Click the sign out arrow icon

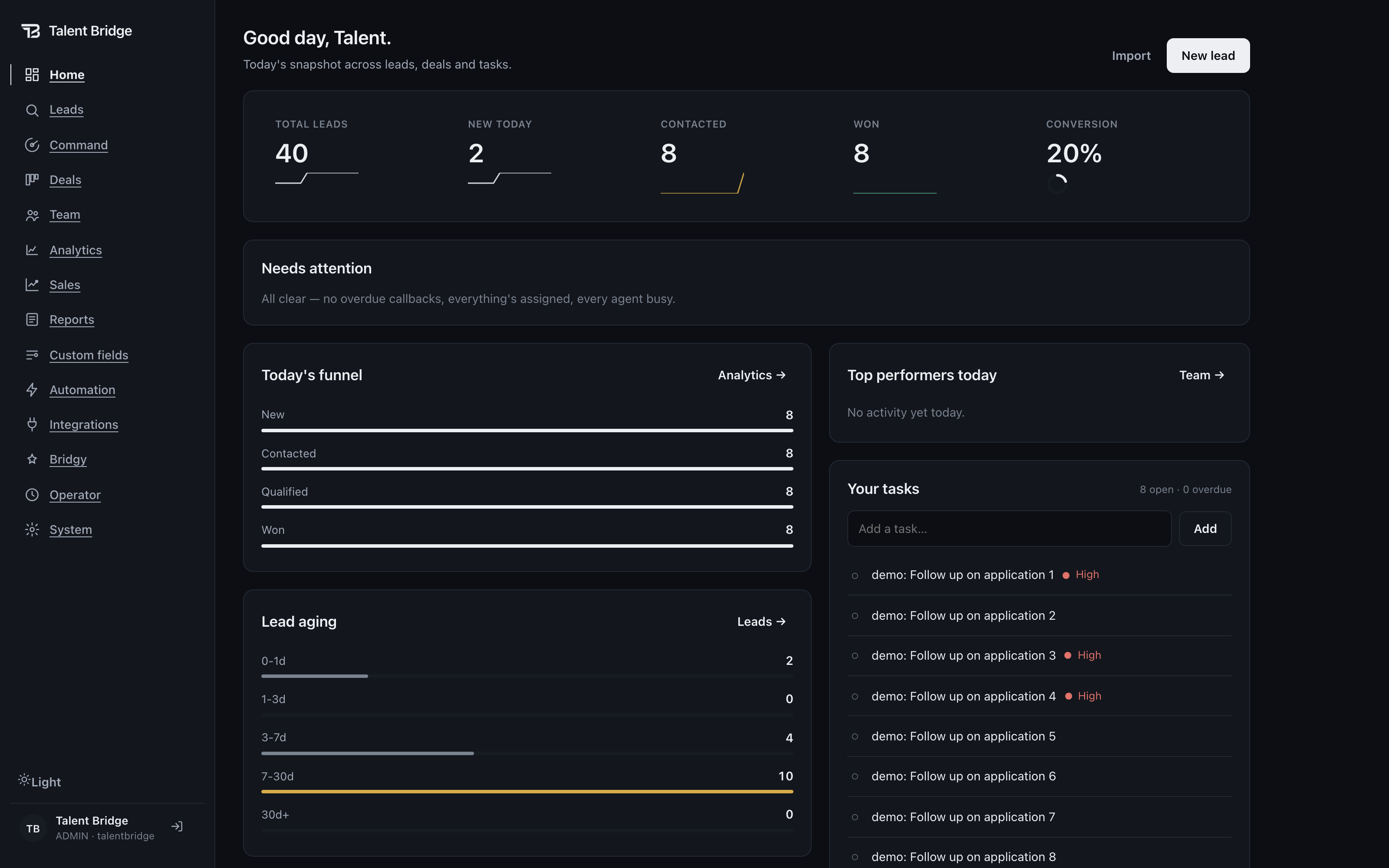(177, 827)
